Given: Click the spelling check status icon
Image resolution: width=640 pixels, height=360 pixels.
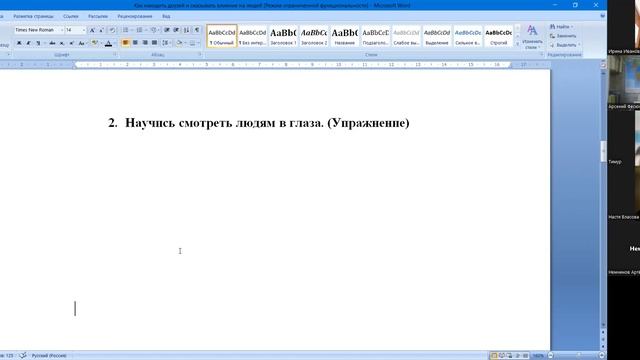Looking at the screenshot, I should tap(23, 356).
